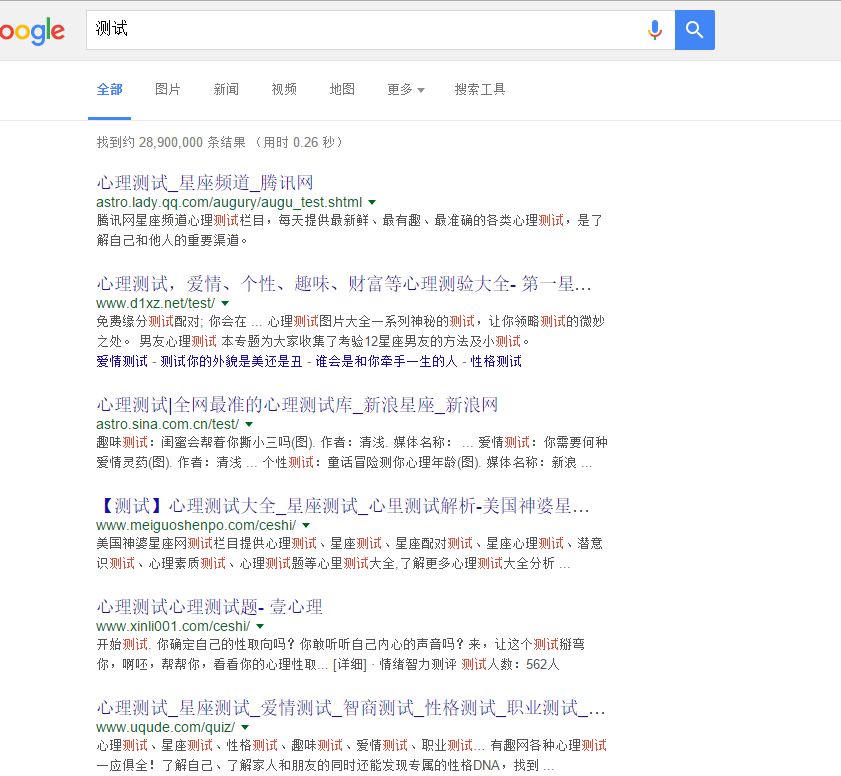Open result 心理测试，爱情、个性、趣味、财富等心理测验大全

pos(344,284)
